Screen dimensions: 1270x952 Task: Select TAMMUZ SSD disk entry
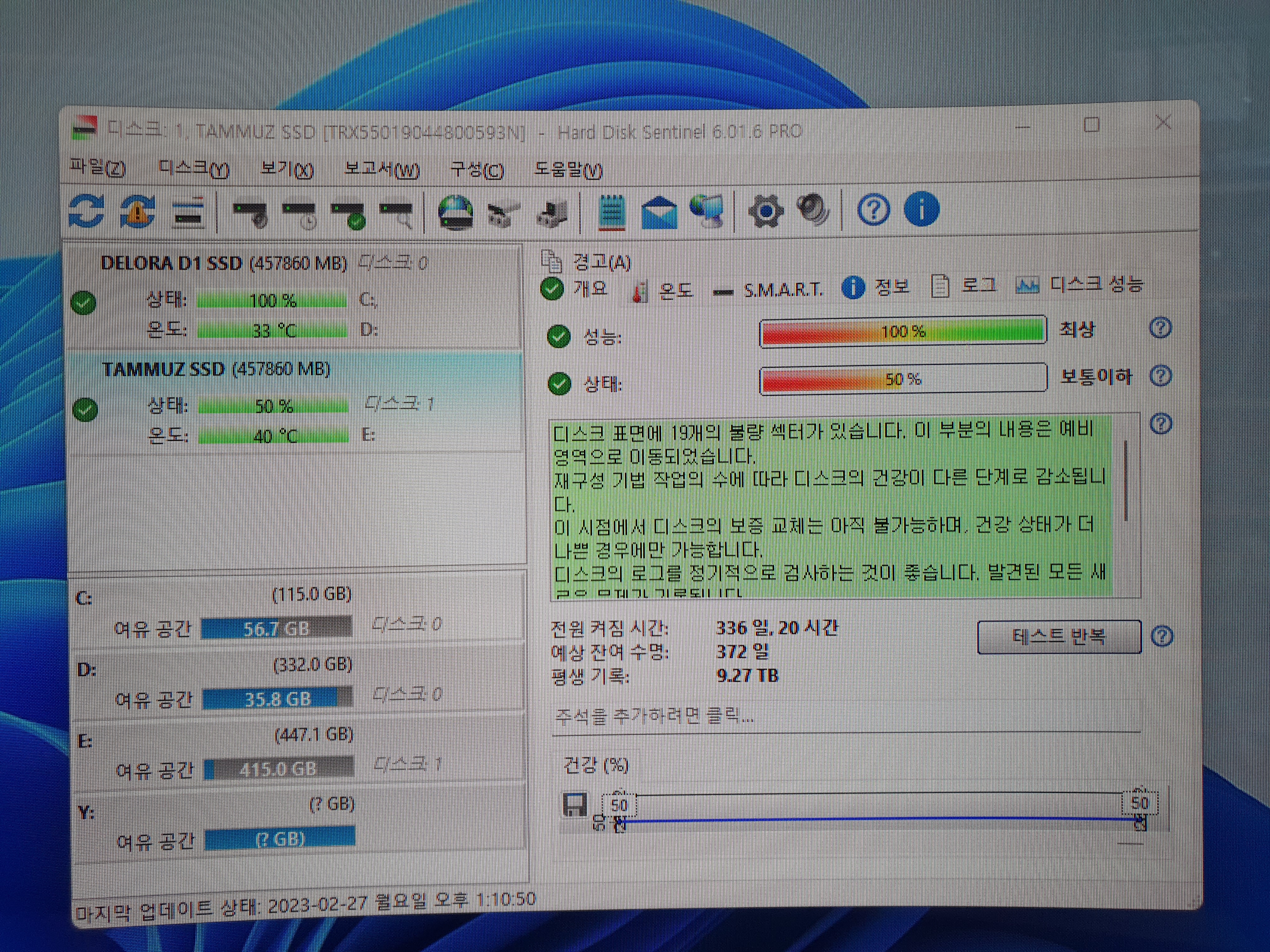click(x=295, y=403)
